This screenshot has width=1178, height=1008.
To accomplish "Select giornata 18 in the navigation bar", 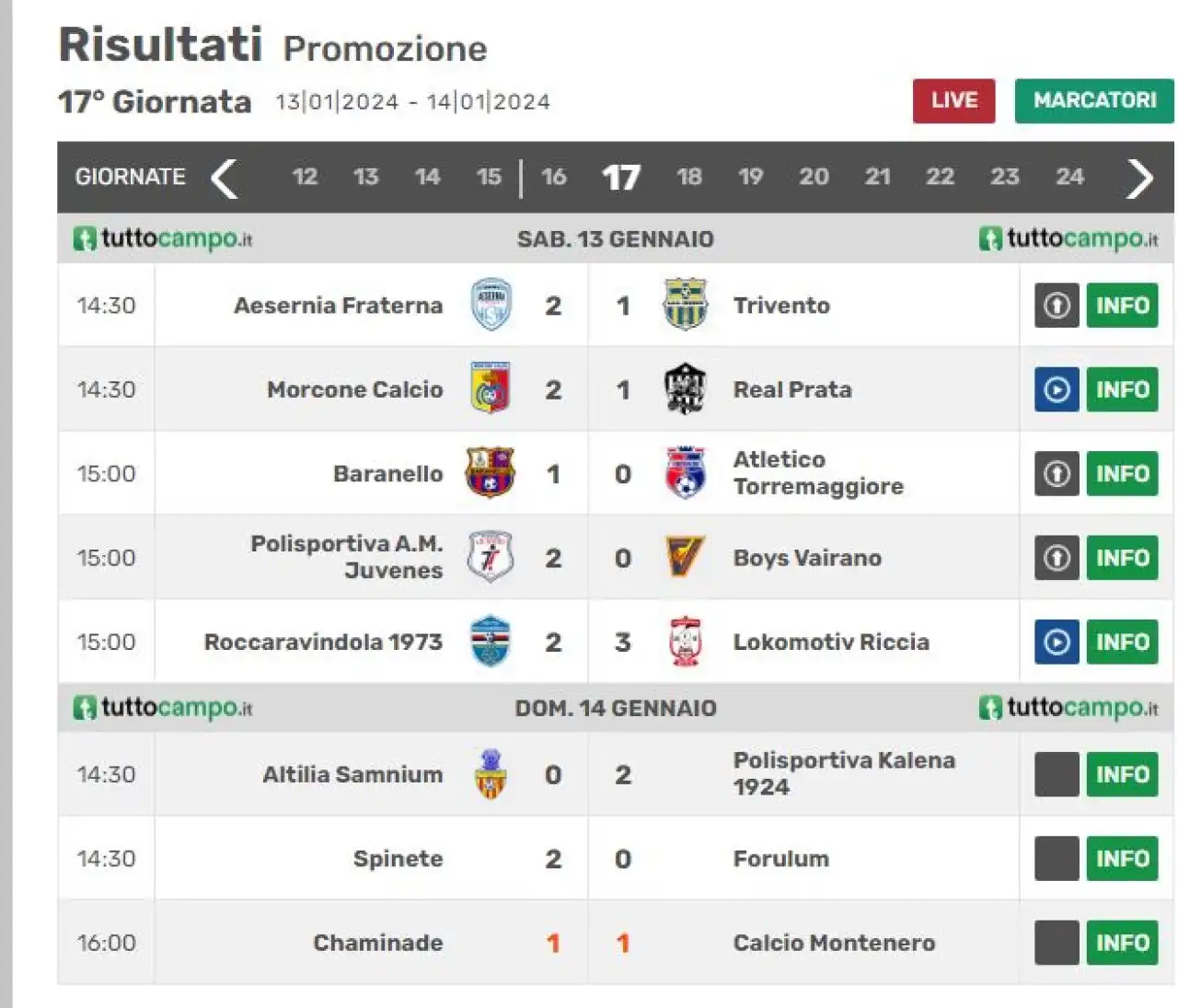I will tap(689, 177).
